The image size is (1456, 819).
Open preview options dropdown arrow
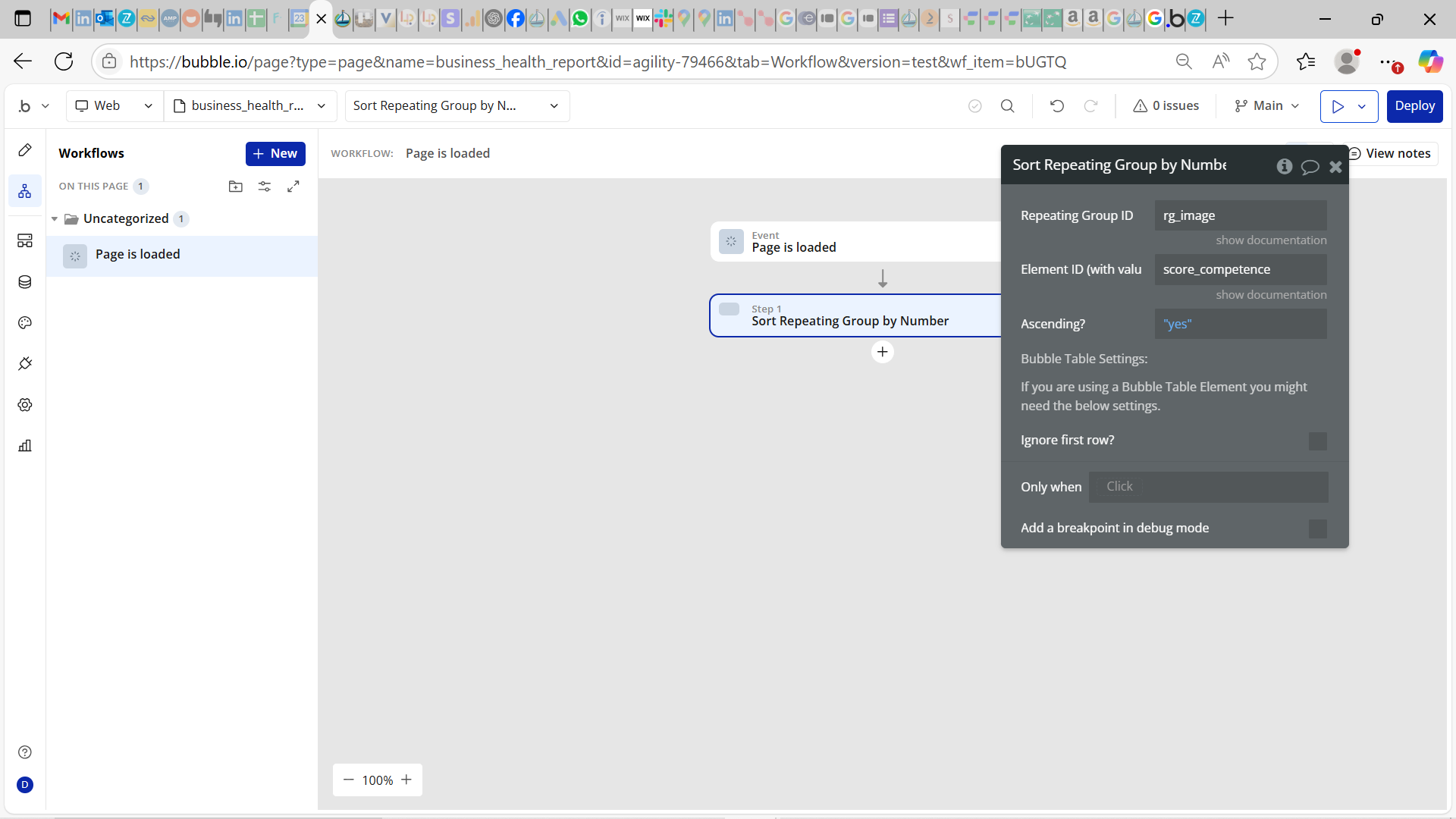tap(1363, 106)
